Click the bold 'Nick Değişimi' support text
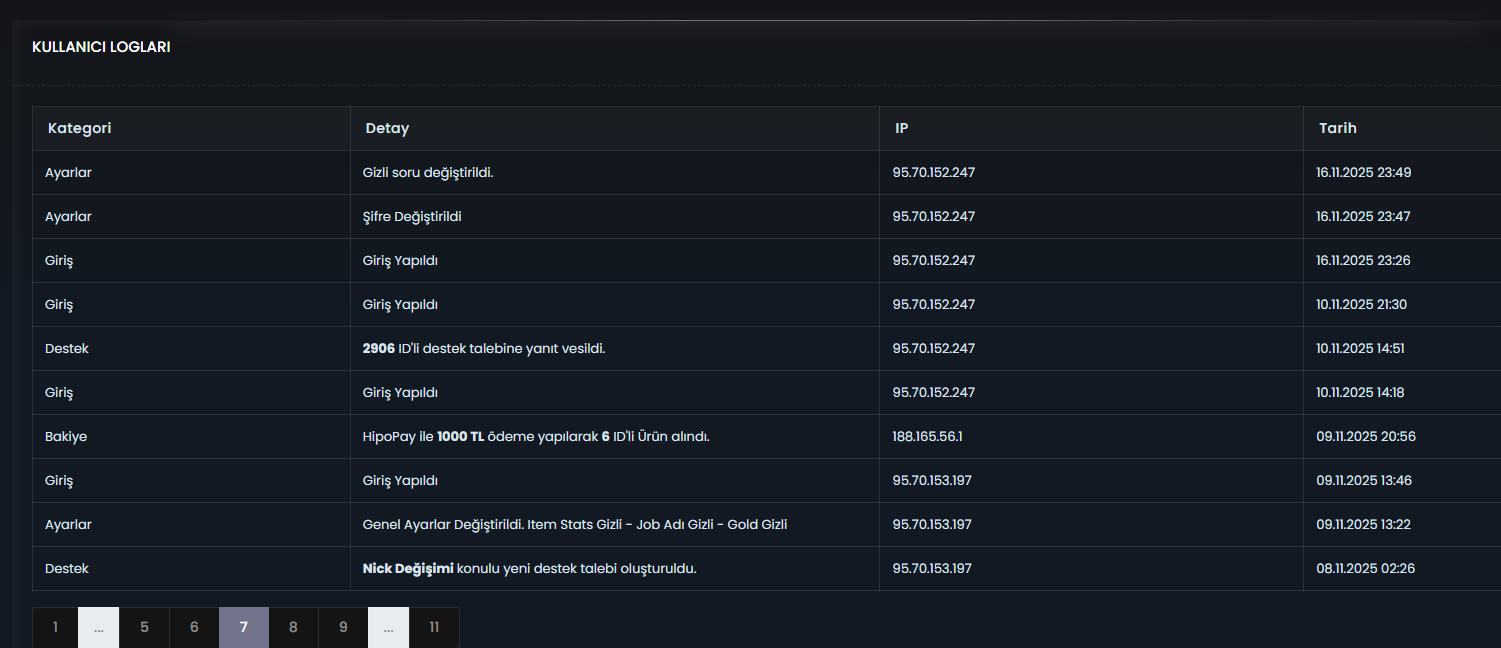The image size is (1501, 648). point(408,568)
